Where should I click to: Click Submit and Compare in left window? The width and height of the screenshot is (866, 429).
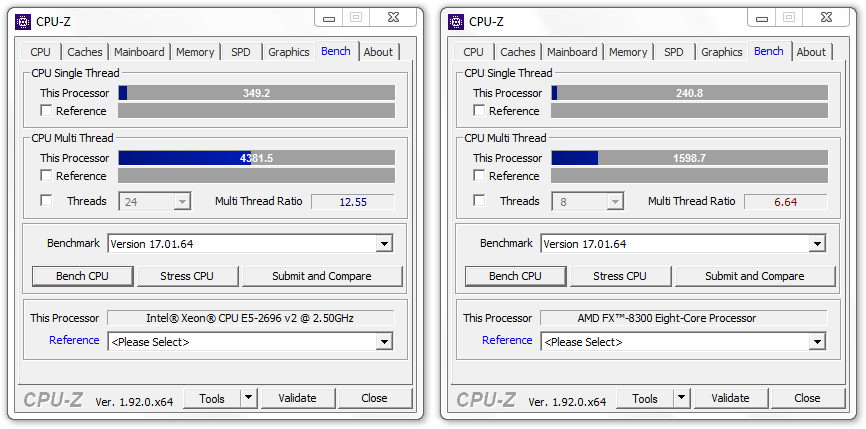[321, 276]
